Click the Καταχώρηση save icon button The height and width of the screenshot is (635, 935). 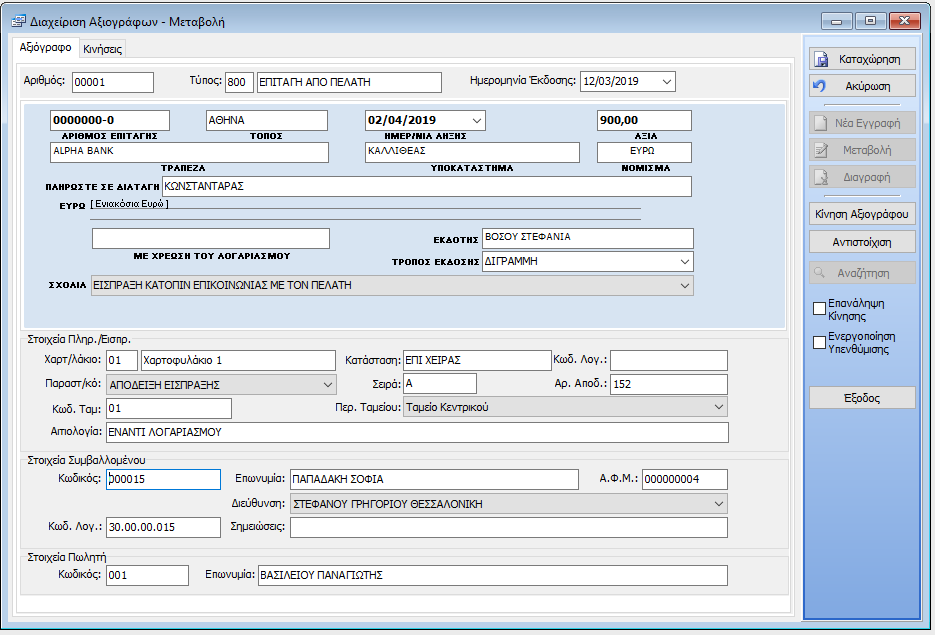[x=862, y=59]
